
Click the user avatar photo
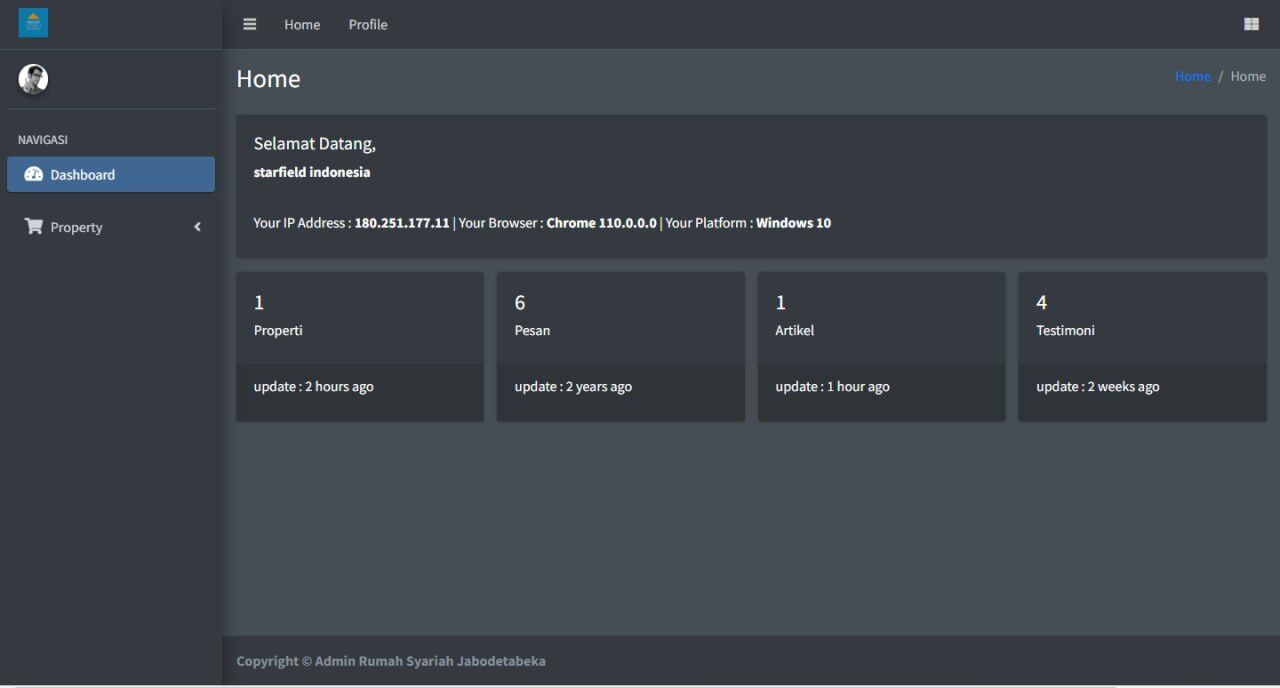pyautogui.click(x=33, y=79)
